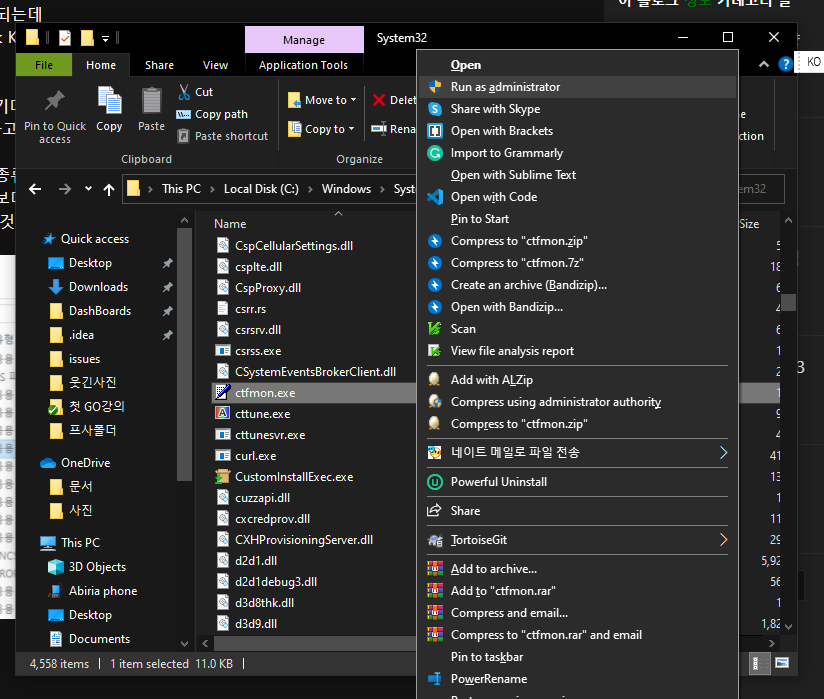824x699 pixels.
Task: Expand the Nate mail submenu arrow
Action: 723,453
